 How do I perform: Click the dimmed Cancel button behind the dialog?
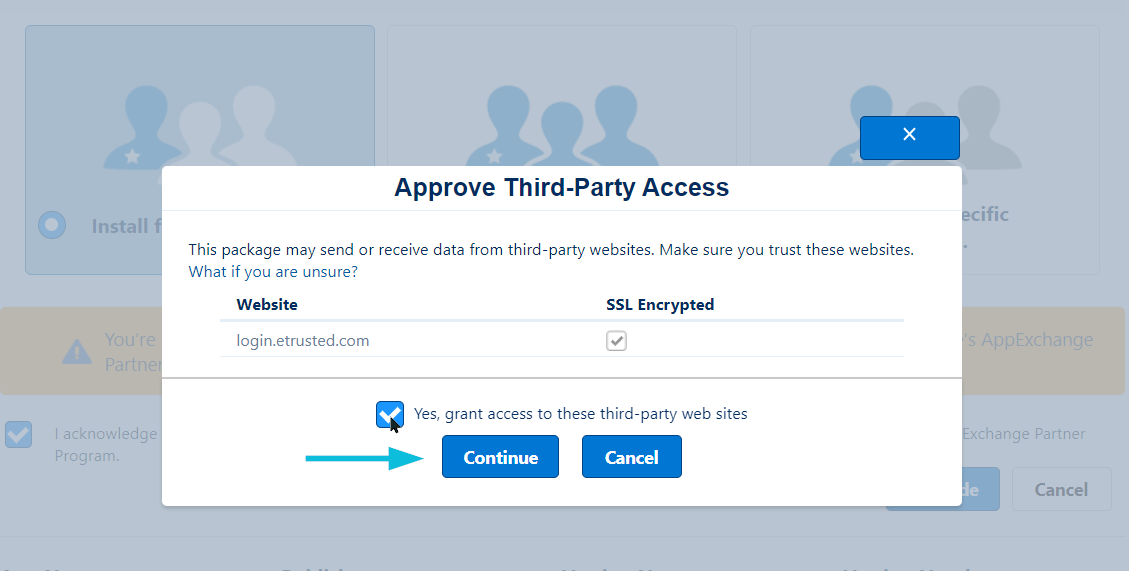(x=1061, y=490)
